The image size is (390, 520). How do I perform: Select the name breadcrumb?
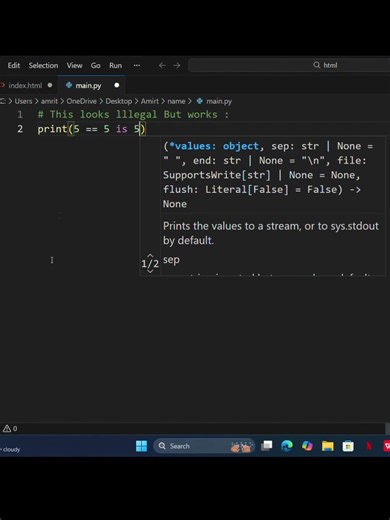176,101
